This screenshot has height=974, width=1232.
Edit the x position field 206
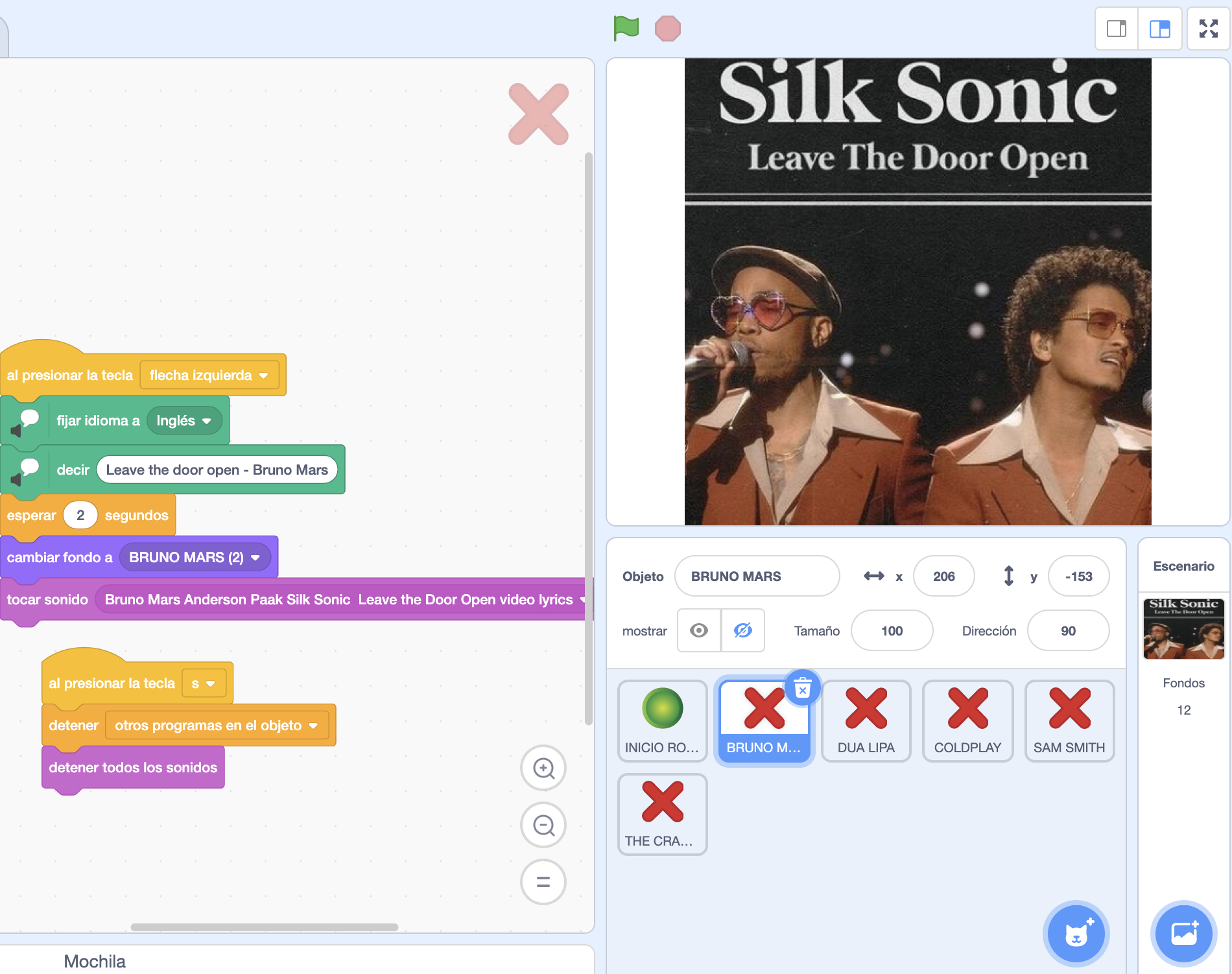(944, 576)
